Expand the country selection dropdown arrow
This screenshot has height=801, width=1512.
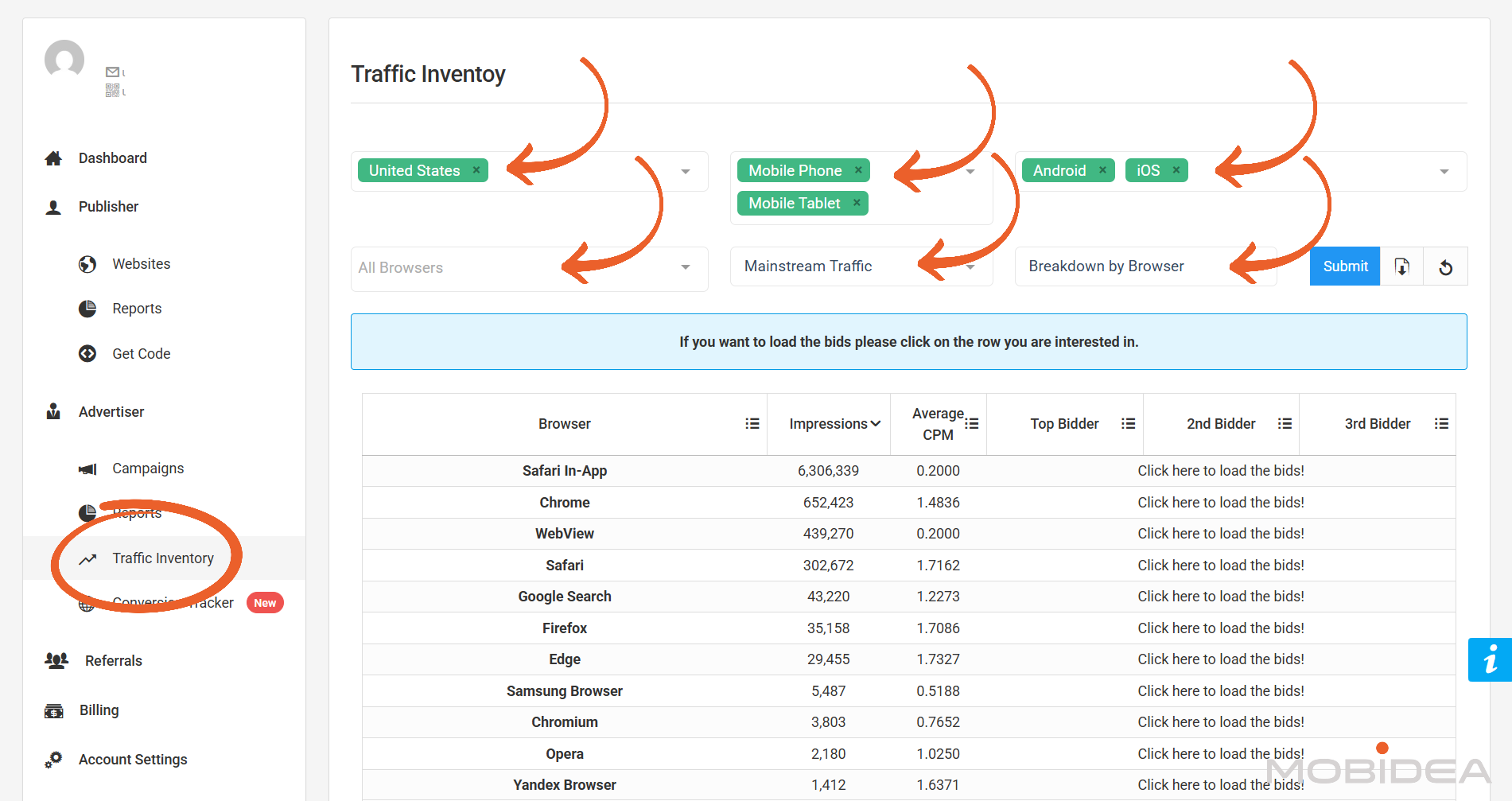[x=686, y=172]
